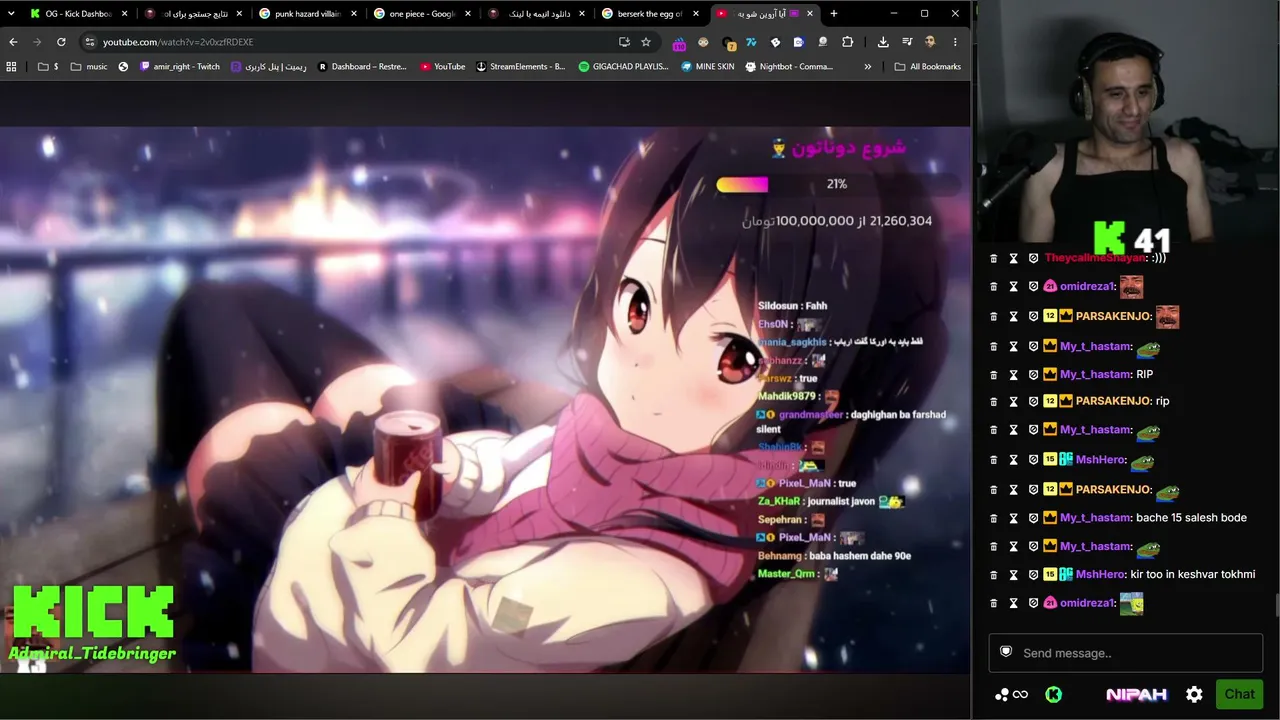Click the anime video player area
The width and height of the screenshot is (1280, 720).
coord(485,399)
